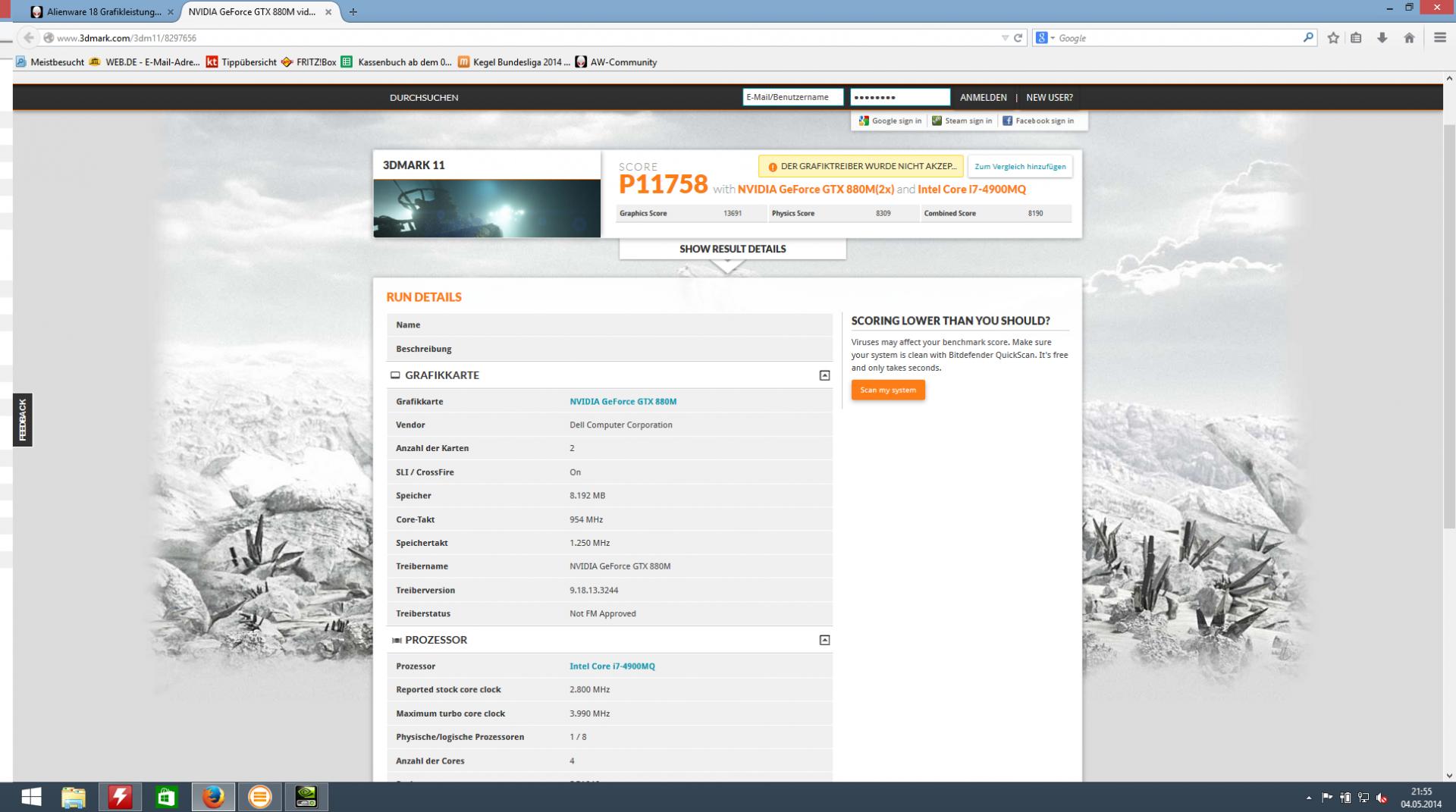Bookmark this page with the star icon
This screenshot has width=1456, height=812.
[1333, 38]
